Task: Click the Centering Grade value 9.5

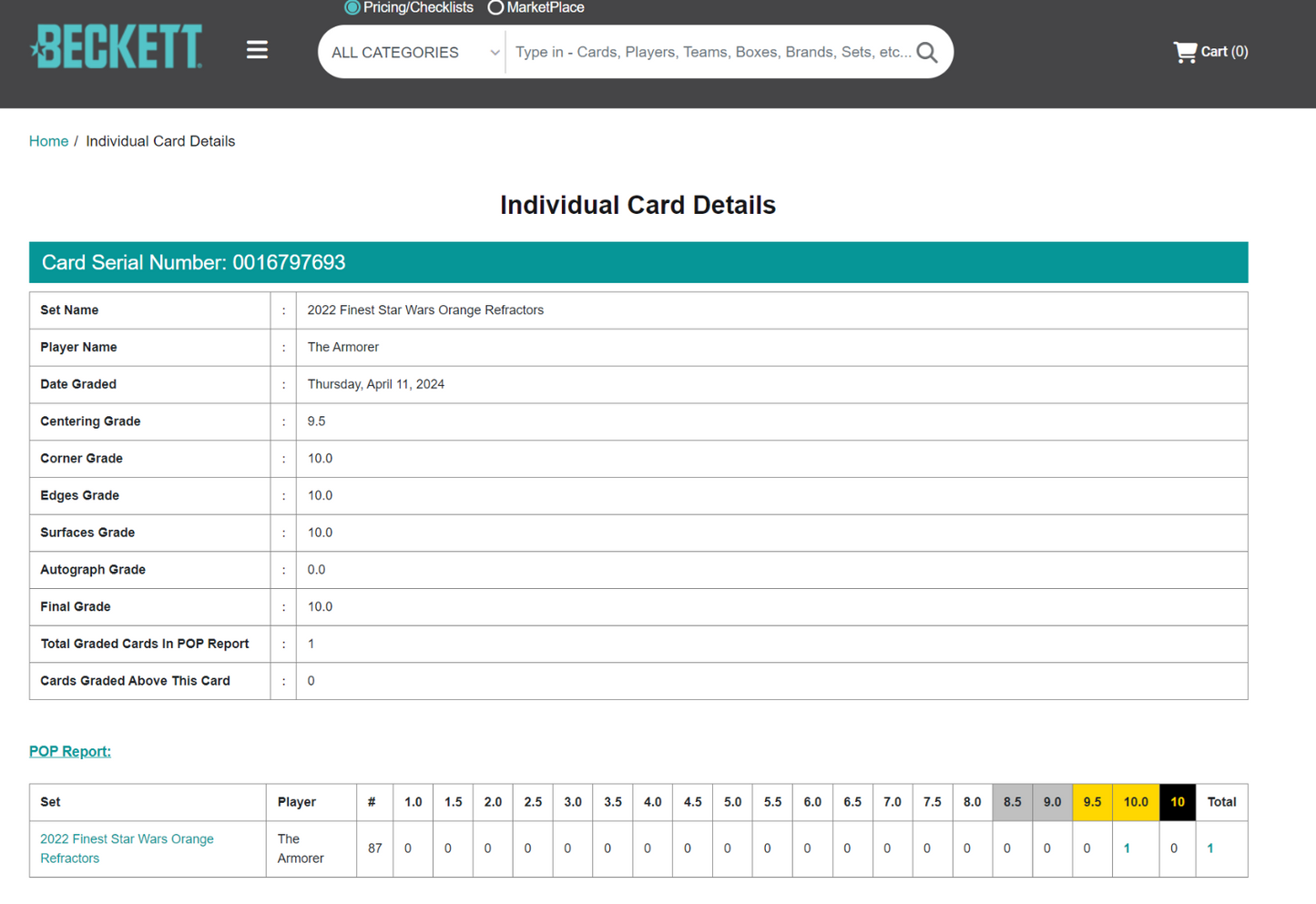Action: (x=316, y=422)
